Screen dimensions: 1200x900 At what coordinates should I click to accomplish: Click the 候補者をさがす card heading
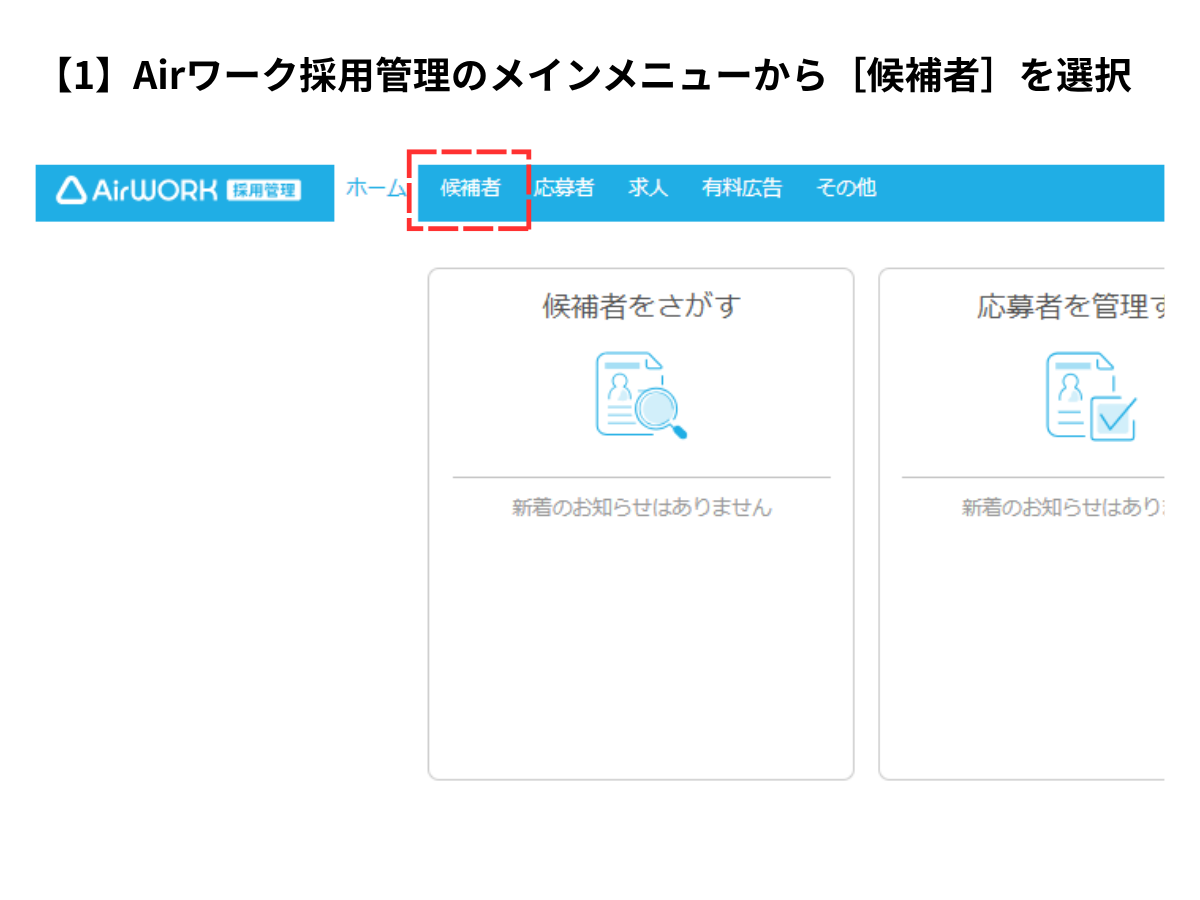[641, 306]
